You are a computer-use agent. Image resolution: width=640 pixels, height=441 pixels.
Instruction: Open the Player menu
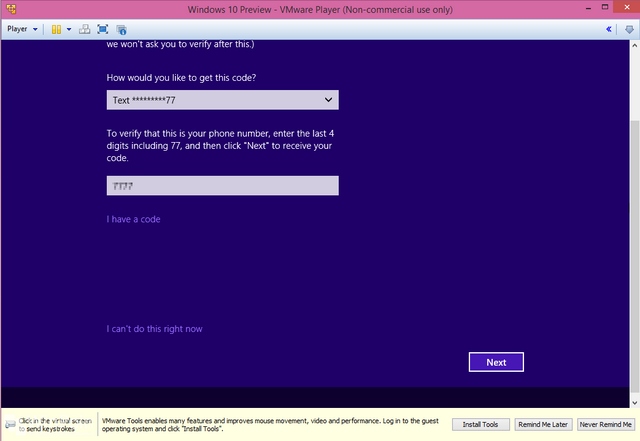22,29
